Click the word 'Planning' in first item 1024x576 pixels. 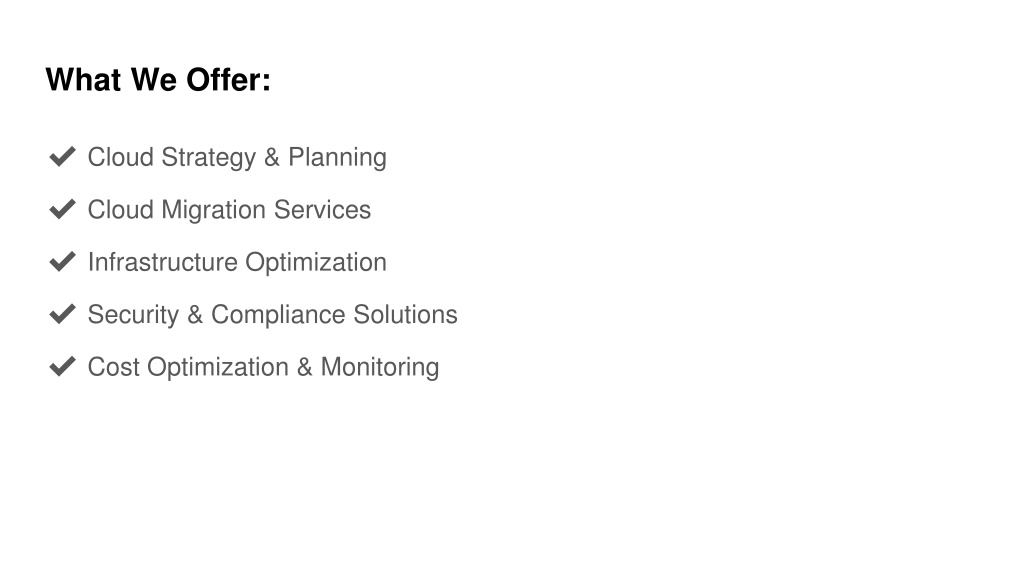pyautogui.click(x=338, y=157)
